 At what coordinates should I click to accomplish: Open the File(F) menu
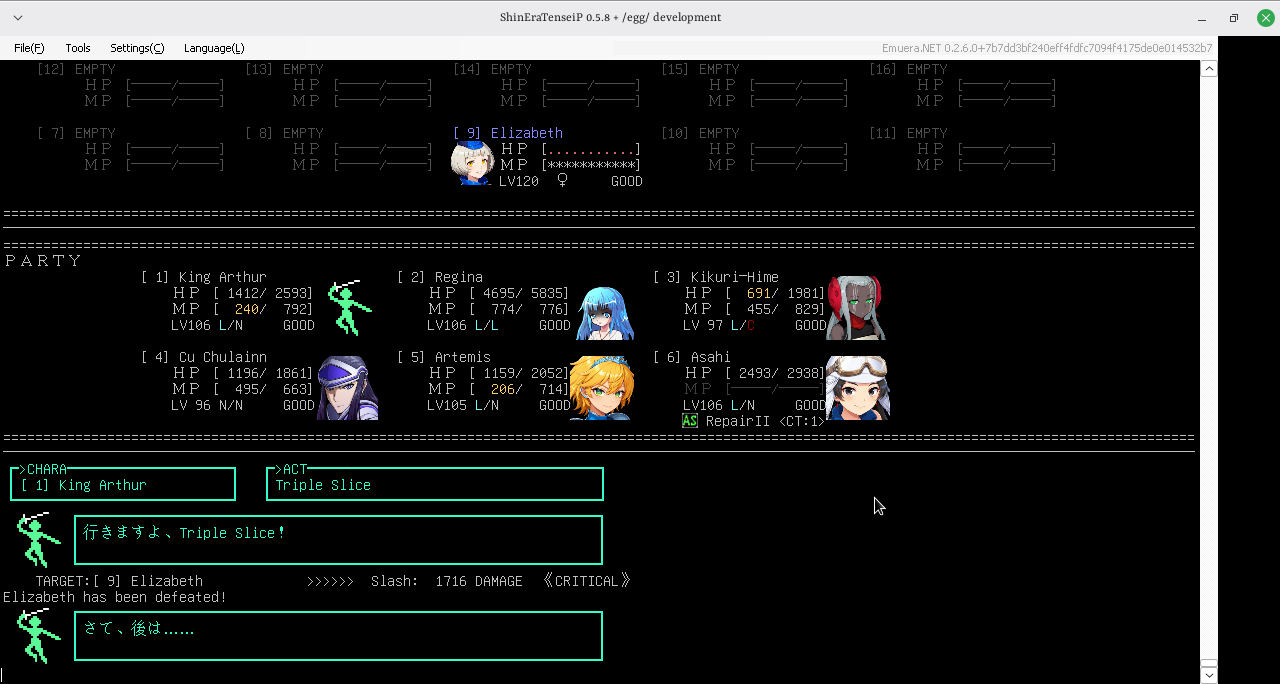tap(29, 48)
